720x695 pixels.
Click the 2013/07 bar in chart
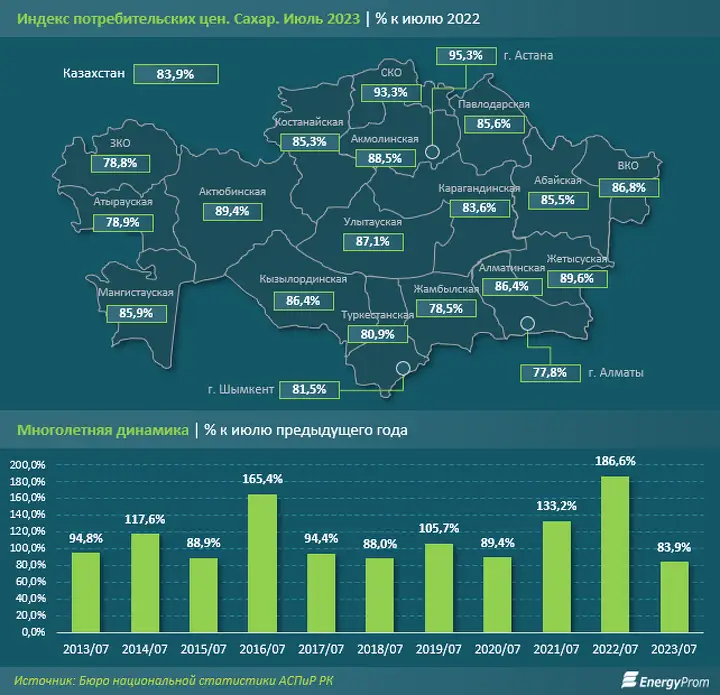click(86, 592)
